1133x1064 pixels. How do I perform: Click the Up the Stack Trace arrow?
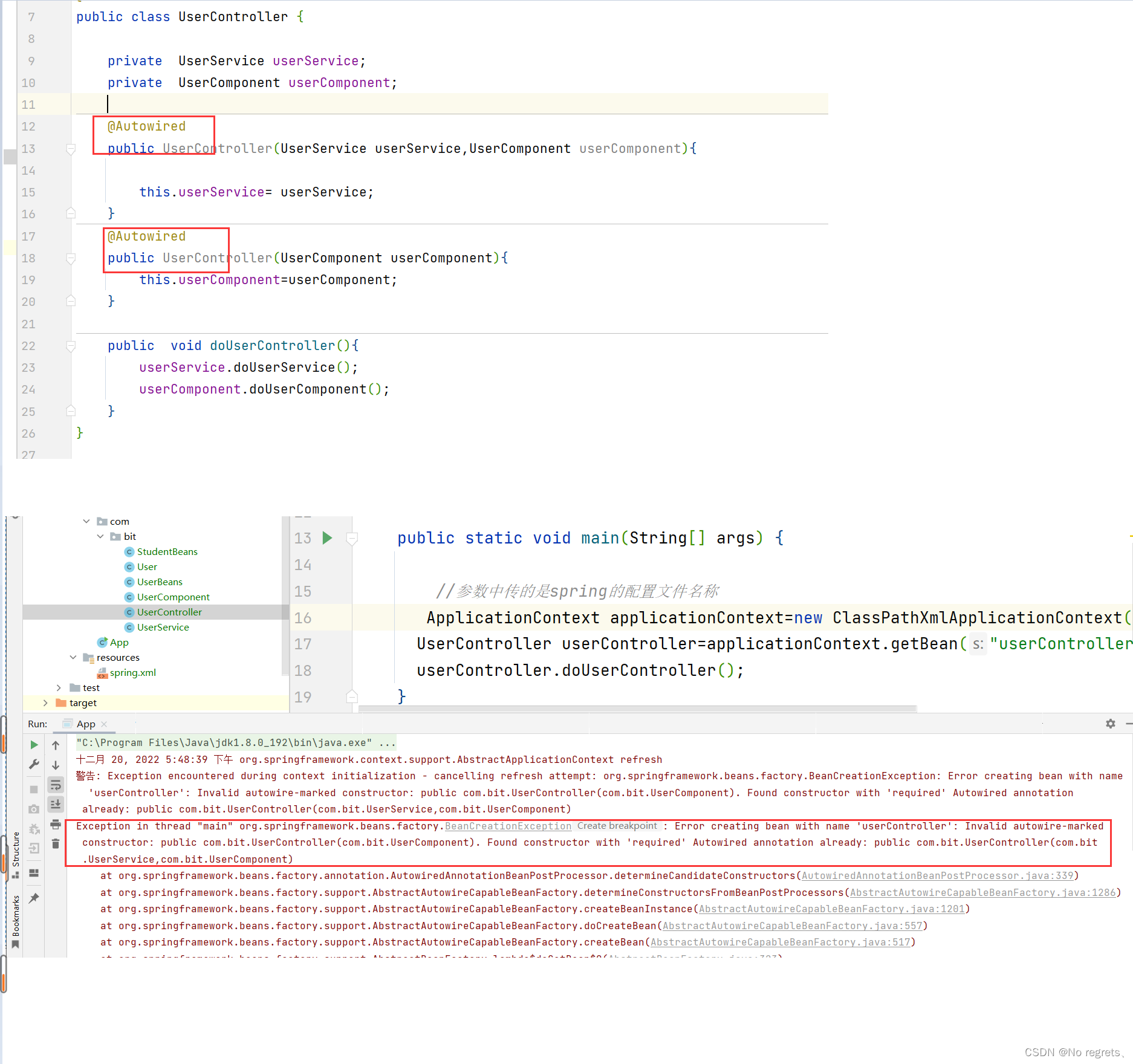point(56,745)
